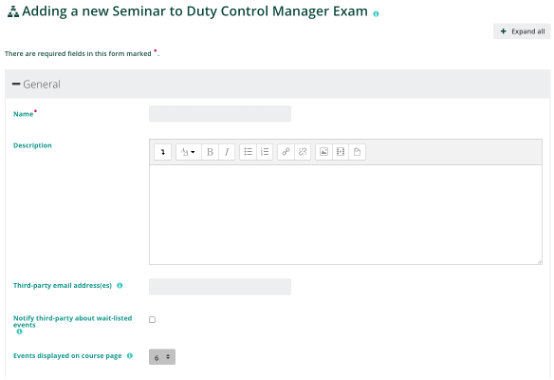Viewport: 554px width, 380px height.
Task: Apply italic formatting in description editor
Action: pyautogui.click(x=226, y=152)
